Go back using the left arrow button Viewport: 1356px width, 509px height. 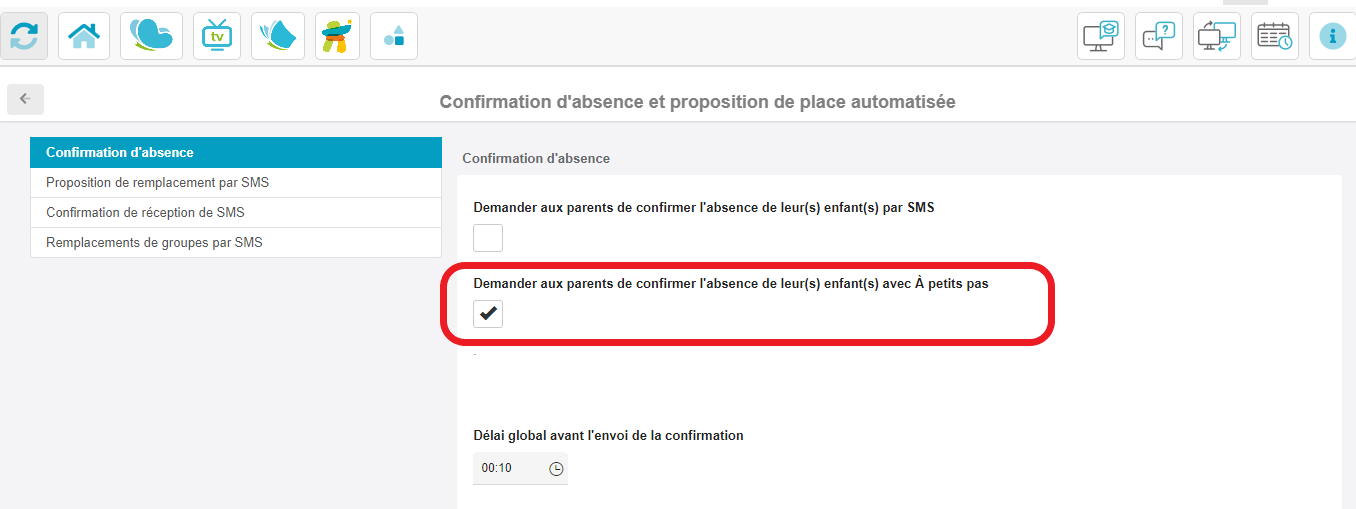(25, 99)
